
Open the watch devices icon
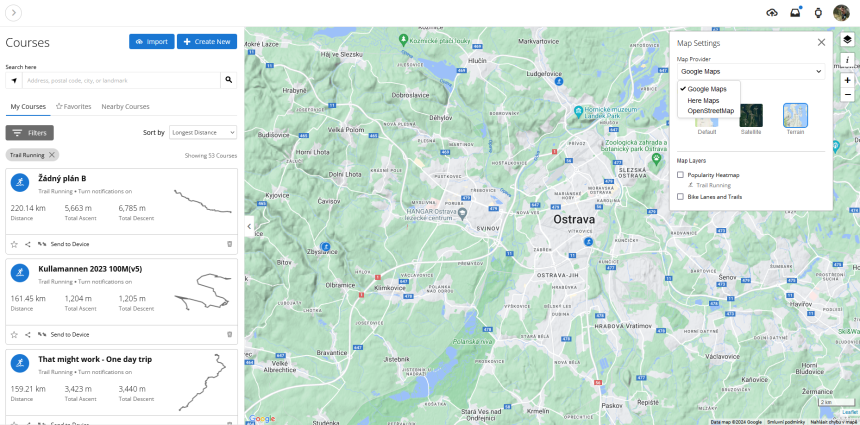coord(818,13)
